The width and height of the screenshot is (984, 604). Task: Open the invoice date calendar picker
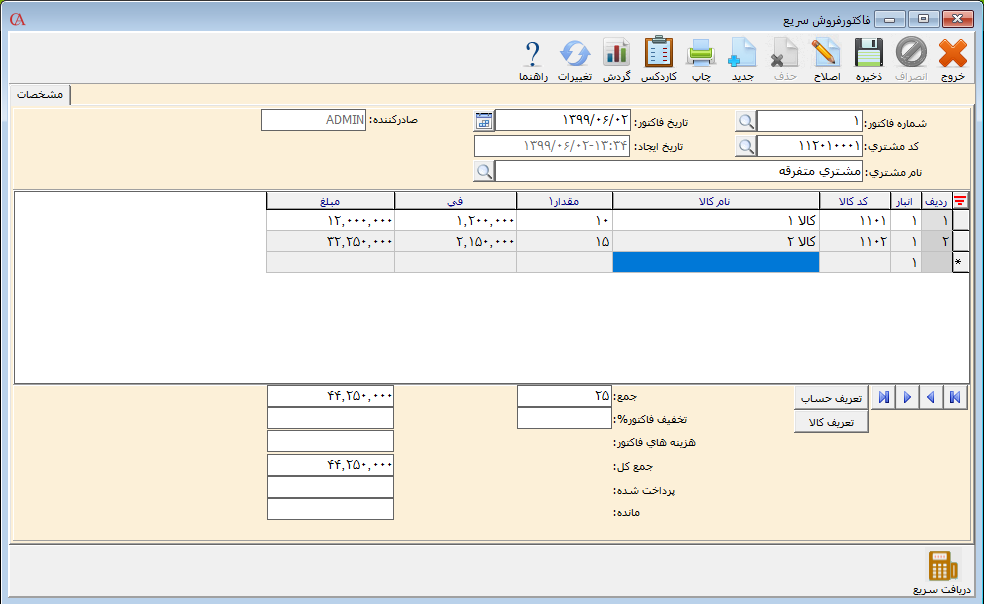(484, 121)
